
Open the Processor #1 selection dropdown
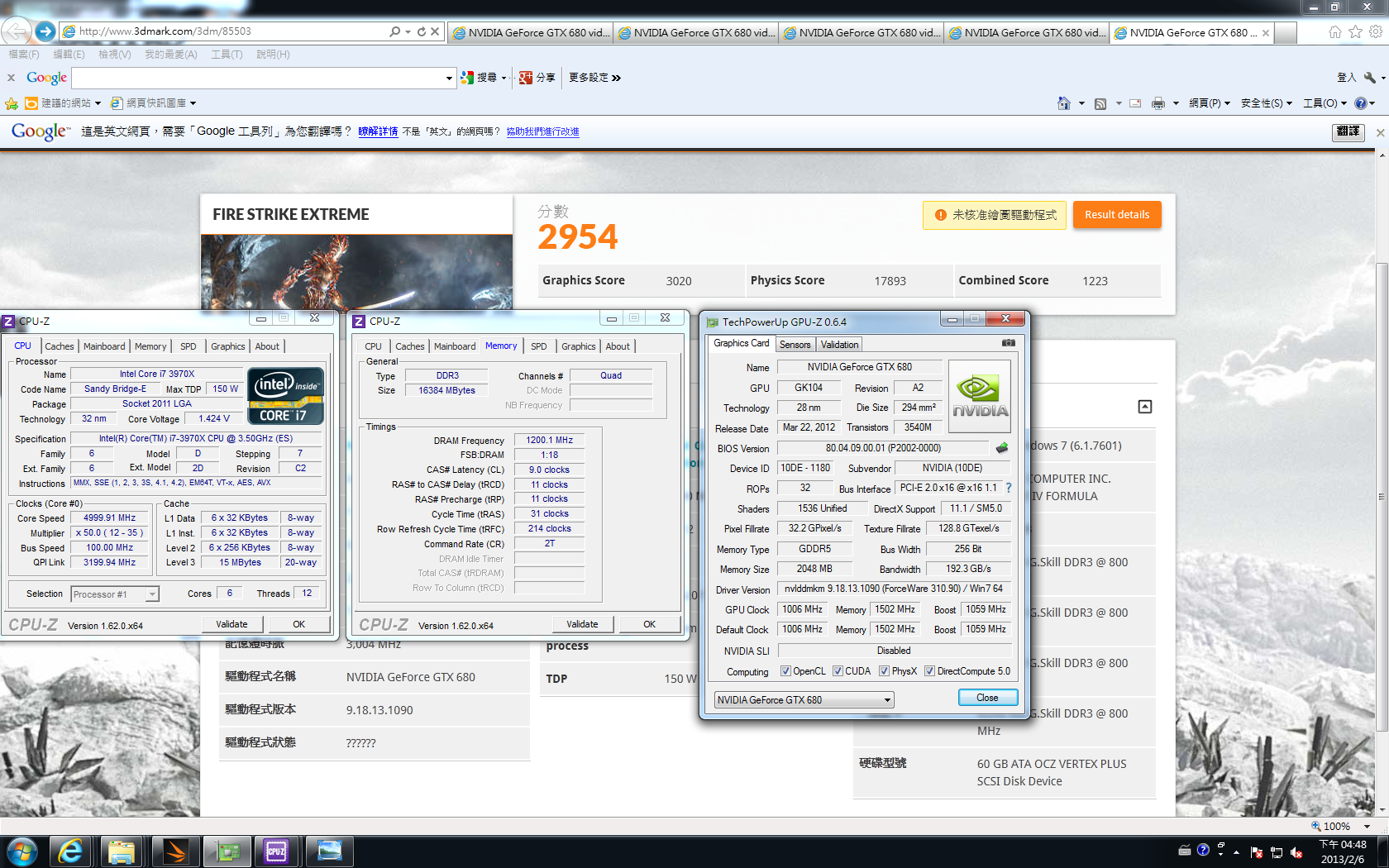coord(114,594)
